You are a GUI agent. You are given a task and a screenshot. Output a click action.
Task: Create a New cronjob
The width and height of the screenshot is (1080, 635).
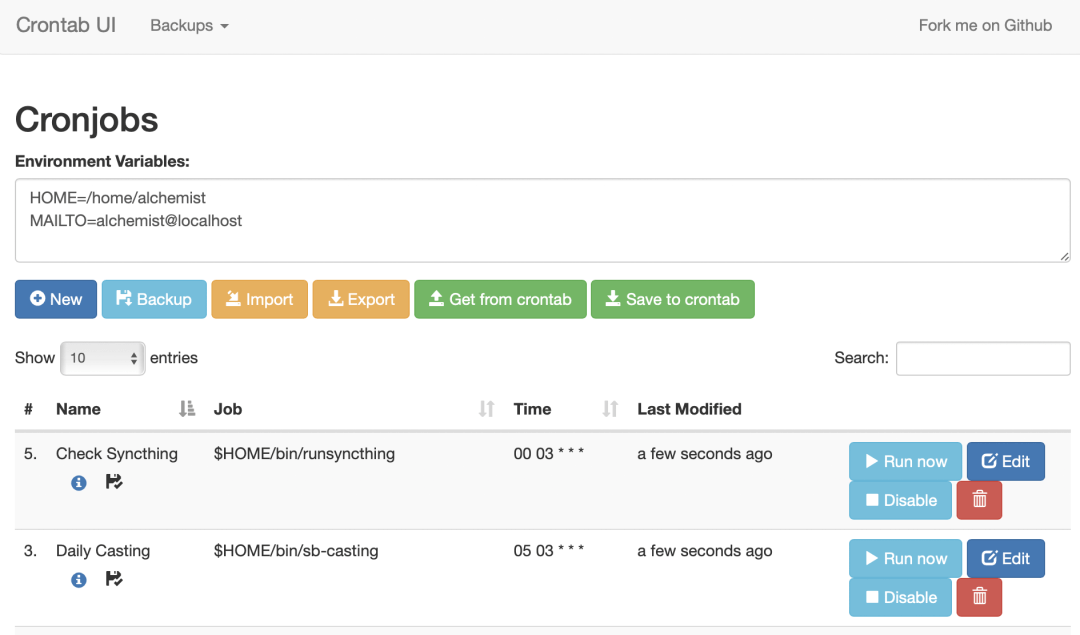click(56, 299)
